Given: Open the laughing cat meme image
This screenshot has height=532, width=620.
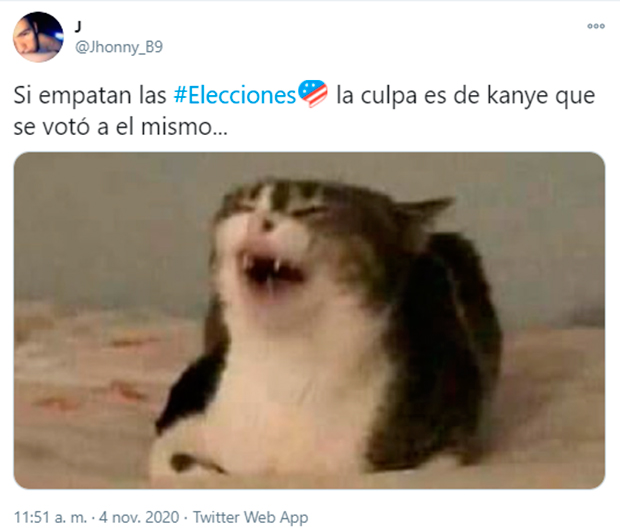Looking at the screenshot, I should tap(309, 320).
